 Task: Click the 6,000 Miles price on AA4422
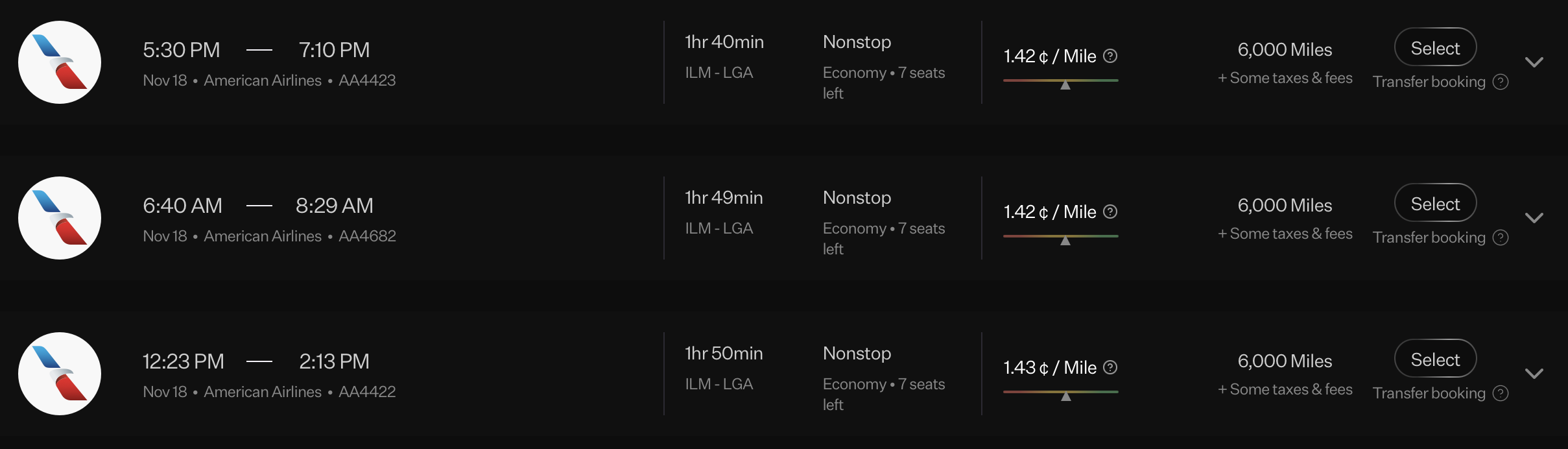pyautogui.click(x=1285, y=361)
